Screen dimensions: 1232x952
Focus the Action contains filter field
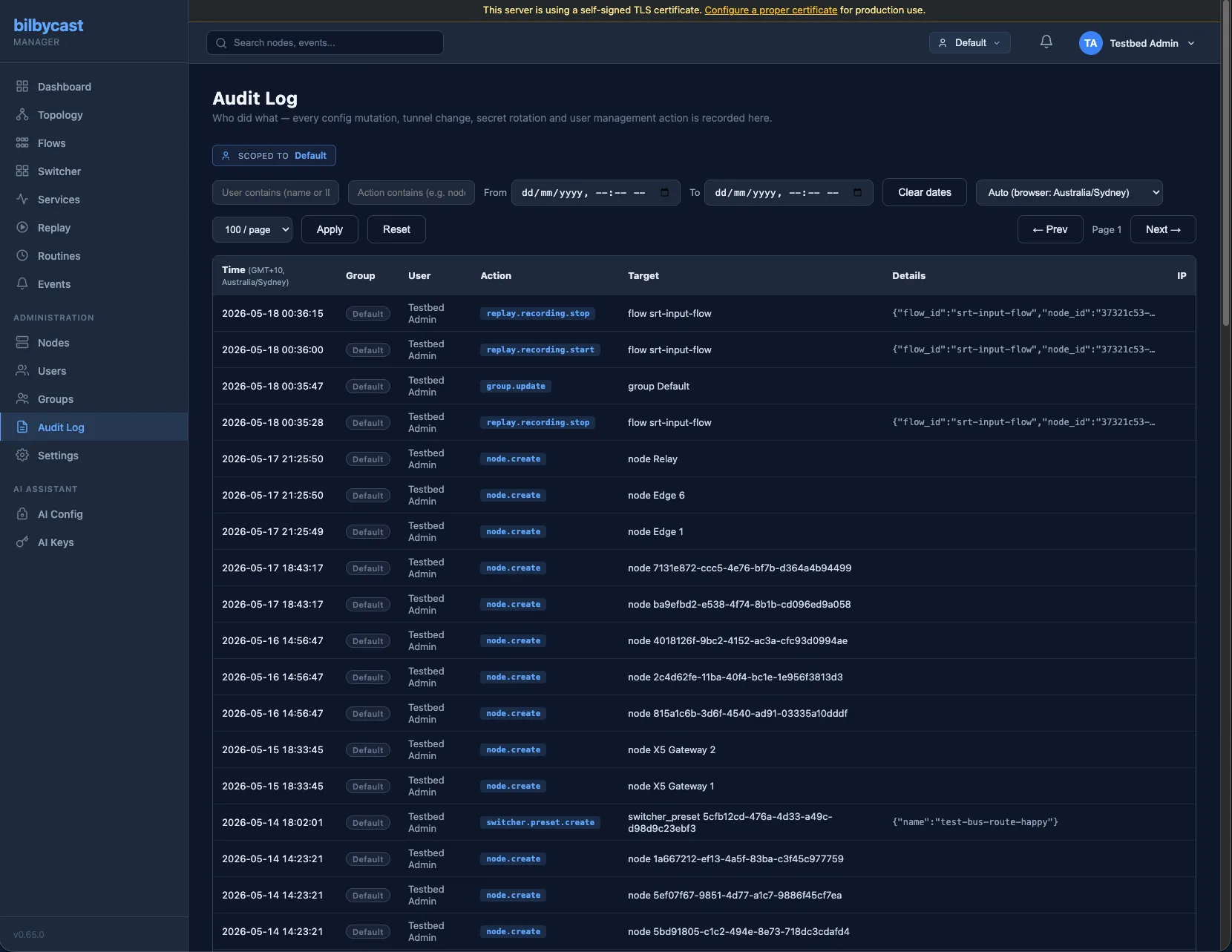(411, 192)
